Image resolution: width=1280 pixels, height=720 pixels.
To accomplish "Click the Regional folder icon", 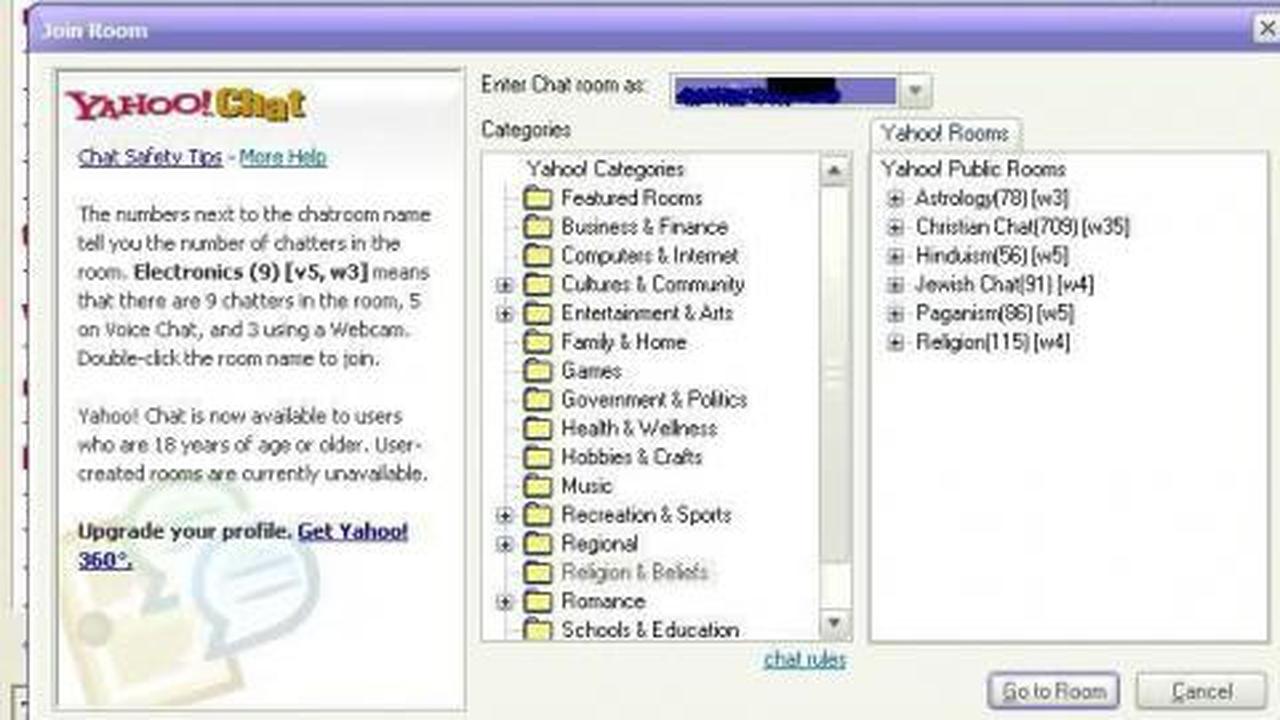I will point(538,544).
